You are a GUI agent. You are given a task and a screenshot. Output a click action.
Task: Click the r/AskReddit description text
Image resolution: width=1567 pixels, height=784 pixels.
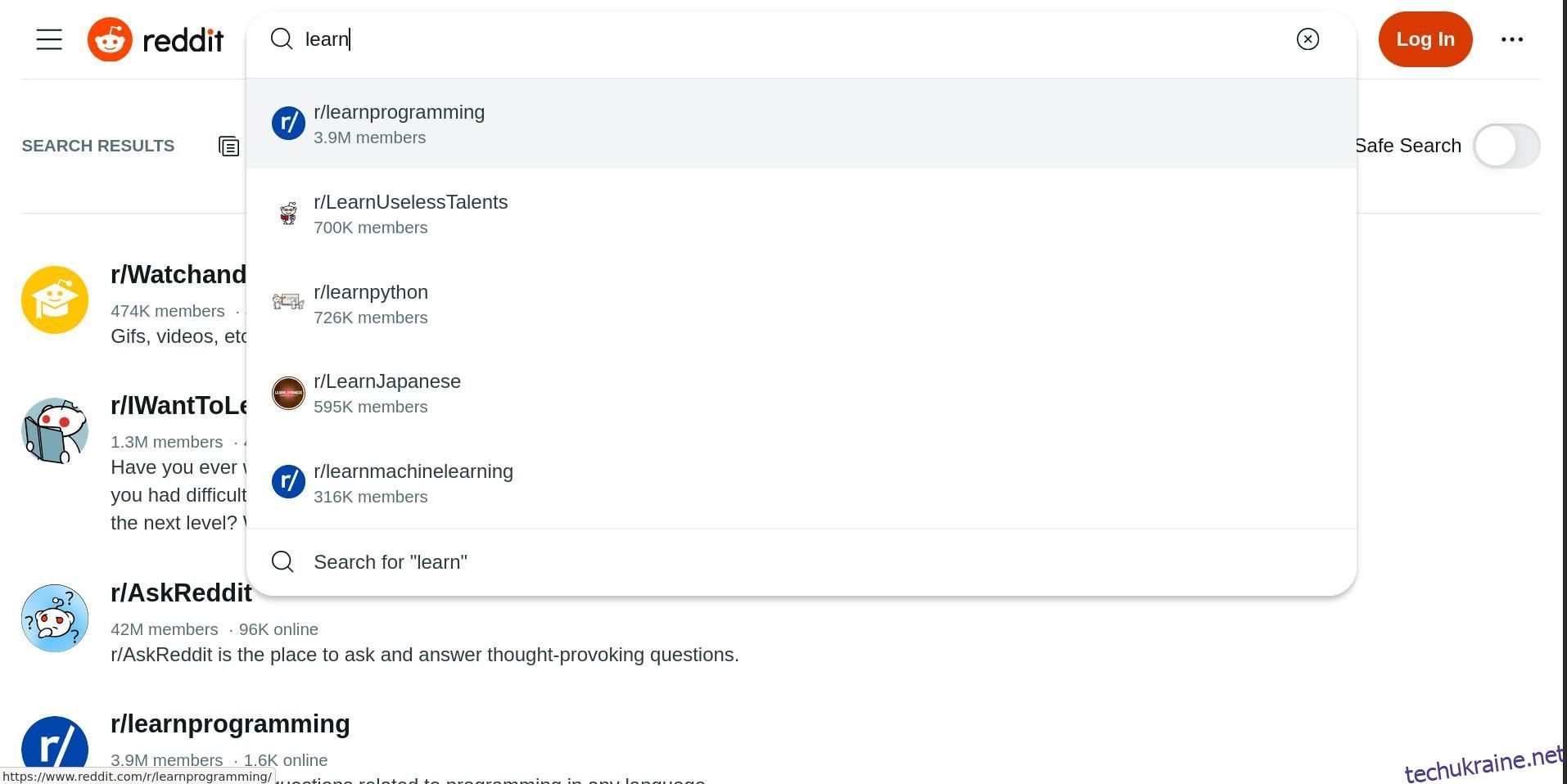pos(424,655)
